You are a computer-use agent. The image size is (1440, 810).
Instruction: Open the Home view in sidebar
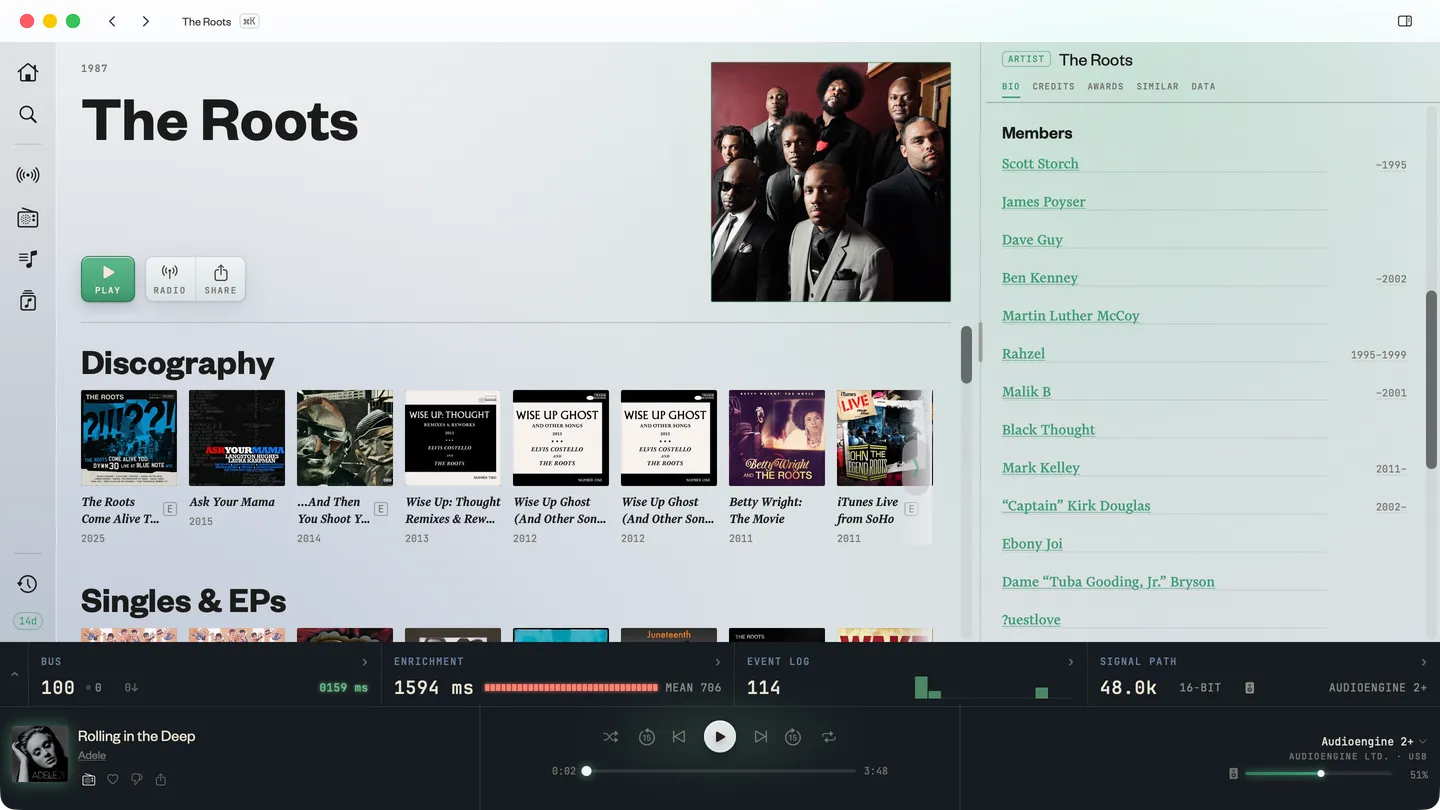pos(28,72)
